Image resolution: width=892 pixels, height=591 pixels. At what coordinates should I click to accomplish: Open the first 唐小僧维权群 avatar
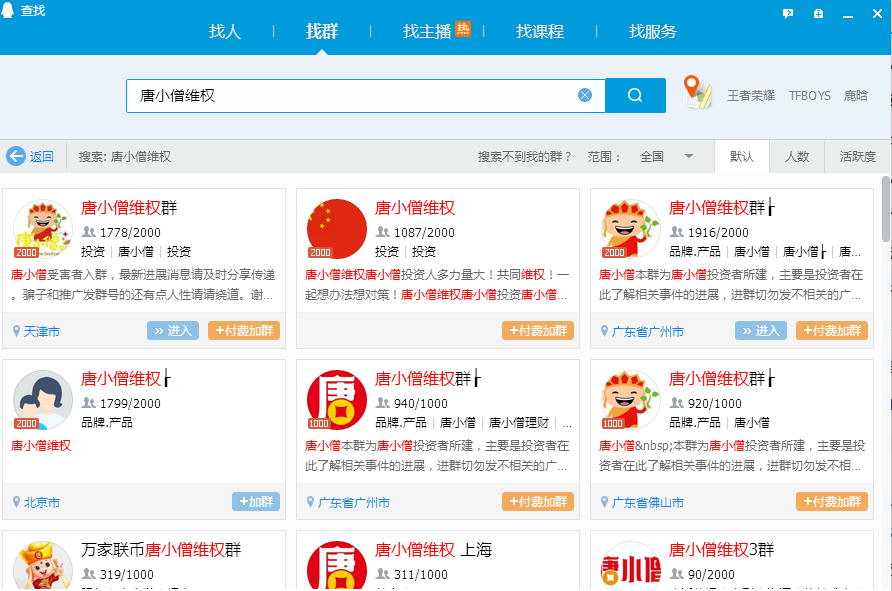point(42,229)
